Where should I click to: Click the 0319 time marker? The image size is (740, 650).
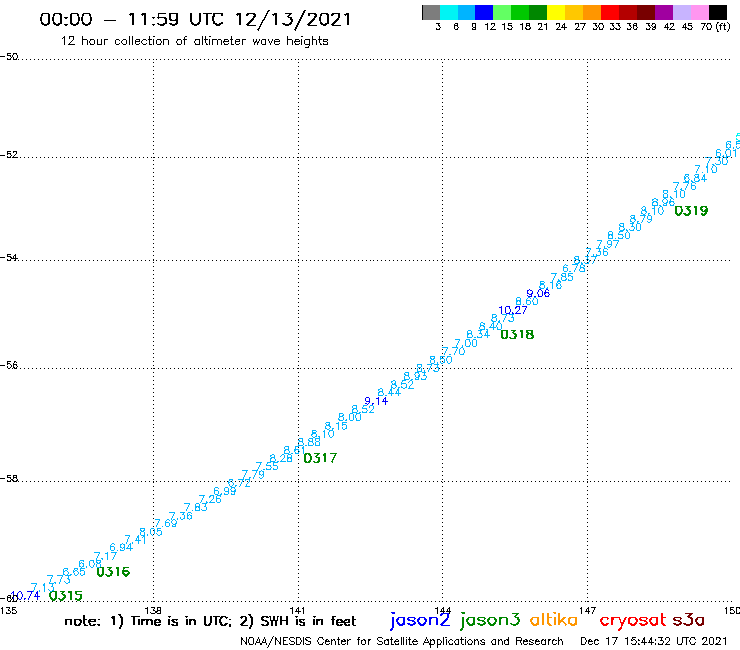(691, 211)
